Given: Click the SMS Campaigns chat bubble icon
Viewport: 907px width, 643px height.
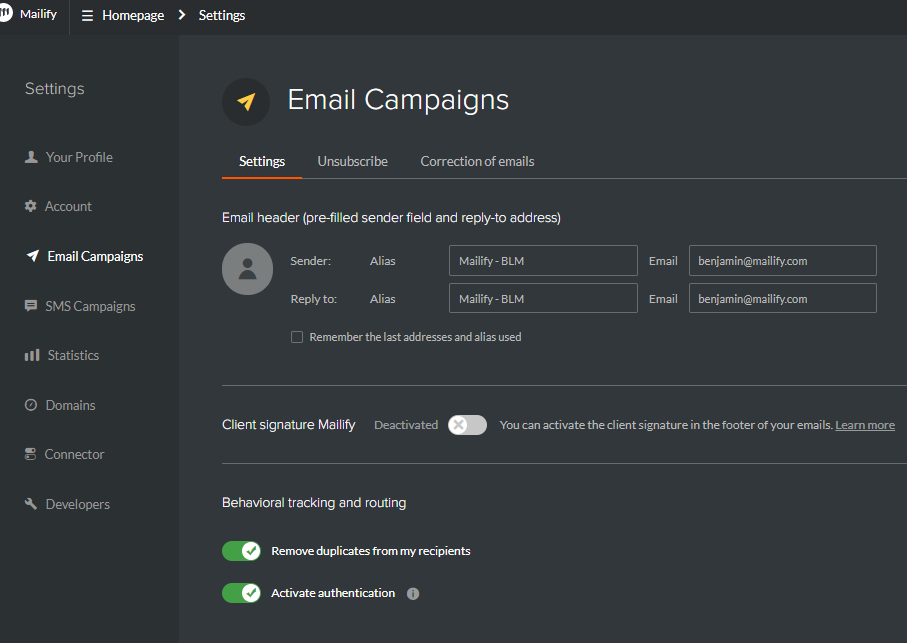Looking at the screenshot, I should pos(31,305).
